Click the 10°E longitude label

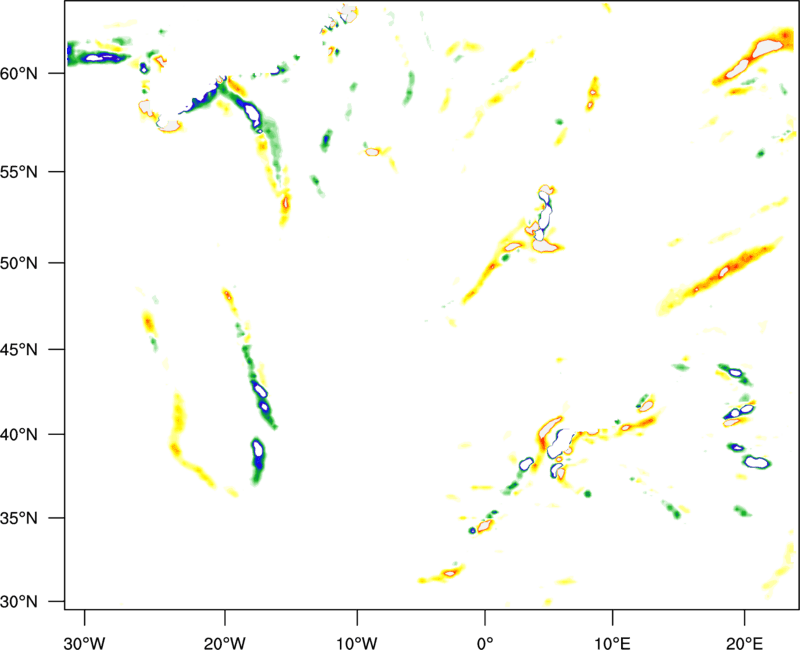(x=612, y=643)
